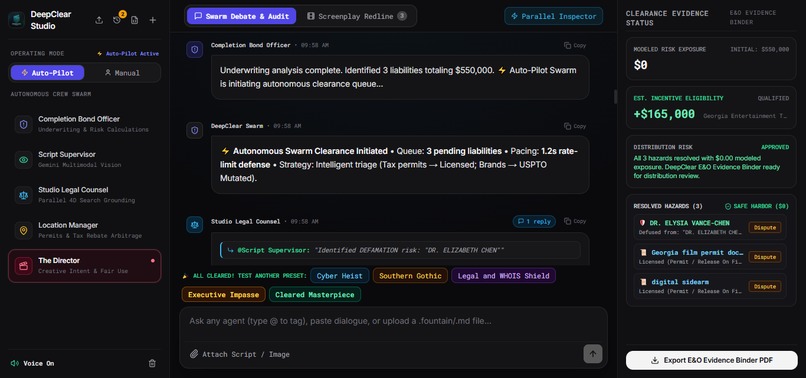Click the DeepClear Studio logo icon
The width and height of the screenshot is (806, 378).
pyautogui.click(x=16, y=20)
